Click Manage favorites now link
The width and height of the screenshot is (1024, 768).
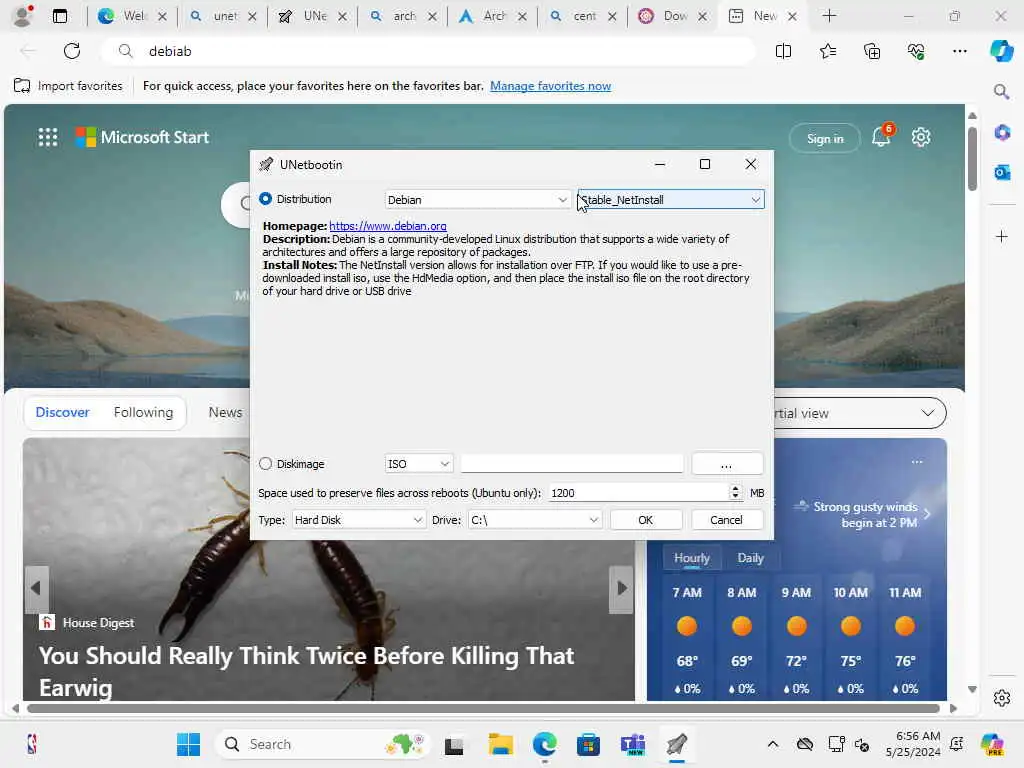(551, 86)
